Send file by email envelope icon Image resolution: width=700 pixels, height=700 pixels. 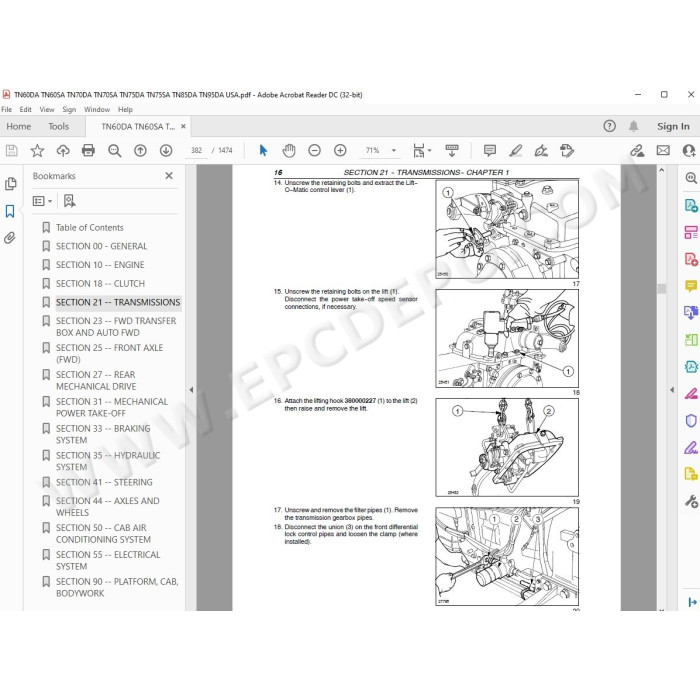(x=663, y=150)
